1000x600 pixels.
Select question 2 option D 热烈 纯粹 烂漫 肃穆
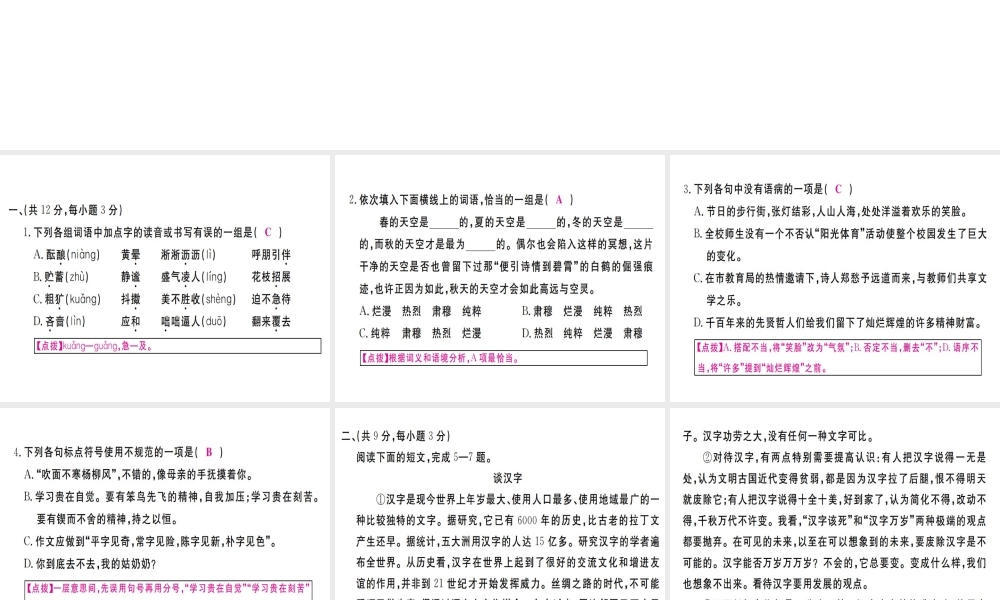[582, 333]
